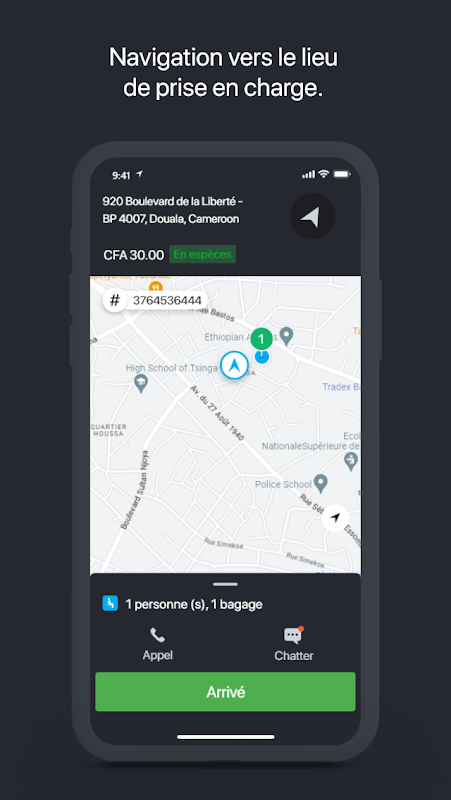
Task: Tap the navigation arrow button in header
Action: click(x=312, y=216)
